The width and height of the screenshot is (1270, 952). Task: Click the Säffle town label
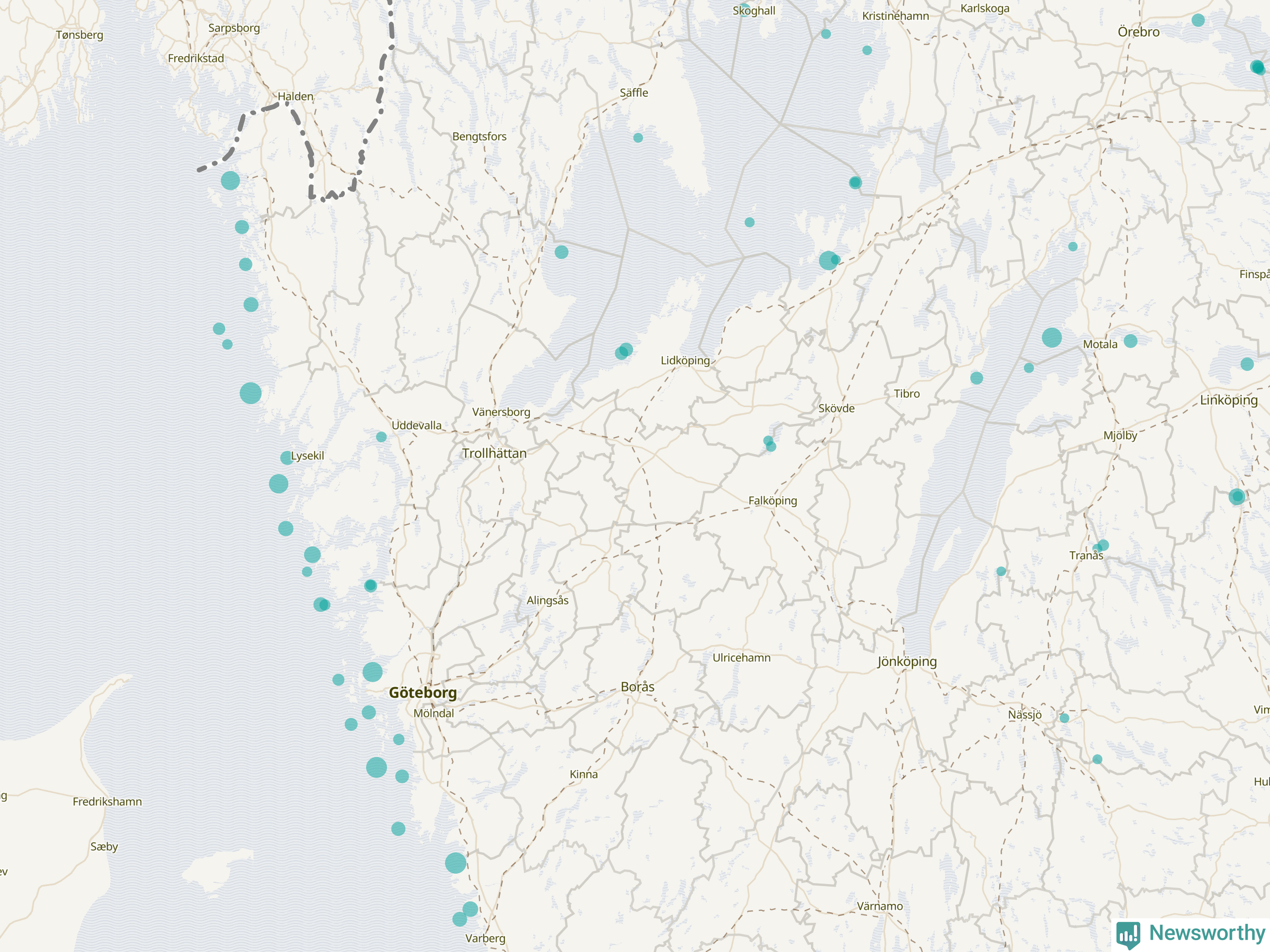[x=634, y=92]
